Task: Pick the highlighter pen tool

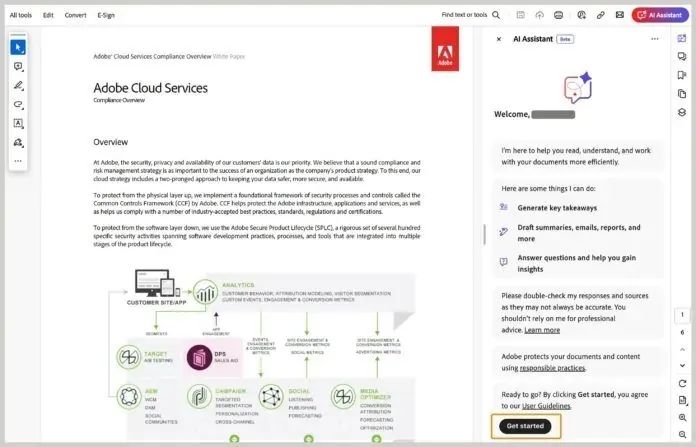Action: [x=18, y=86]
